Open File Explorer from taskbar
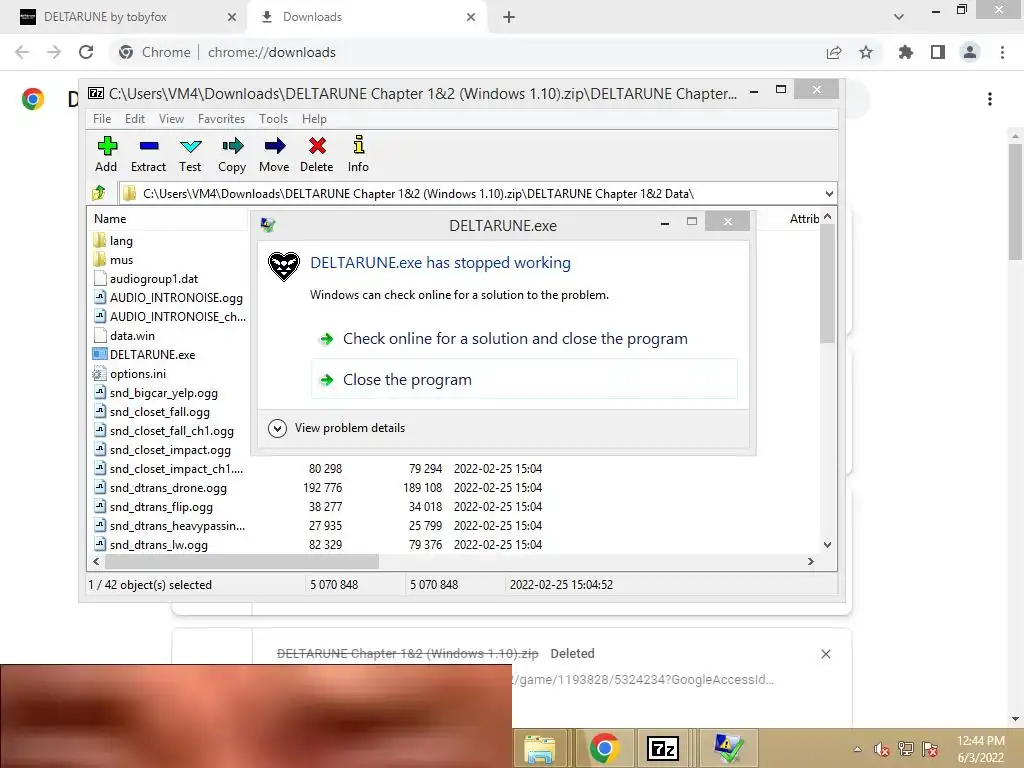The width and height of the screenshot is (1024, 768). [x=539, y=748]
